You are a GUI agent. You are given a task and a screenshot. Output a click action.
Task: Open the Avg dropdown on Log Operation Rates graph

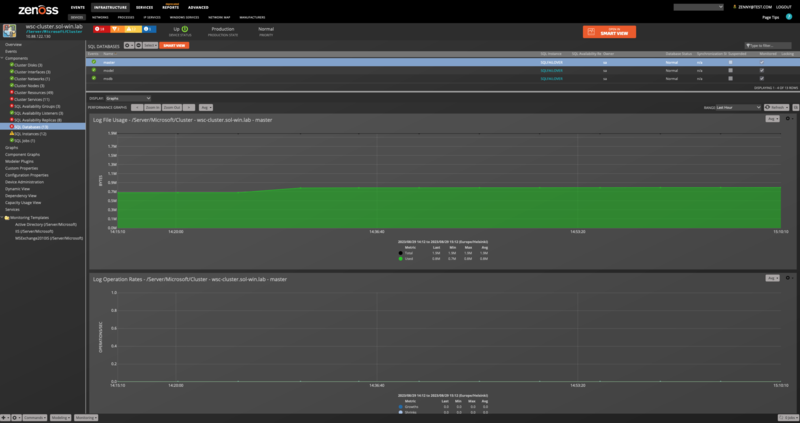tap(772, 278)
